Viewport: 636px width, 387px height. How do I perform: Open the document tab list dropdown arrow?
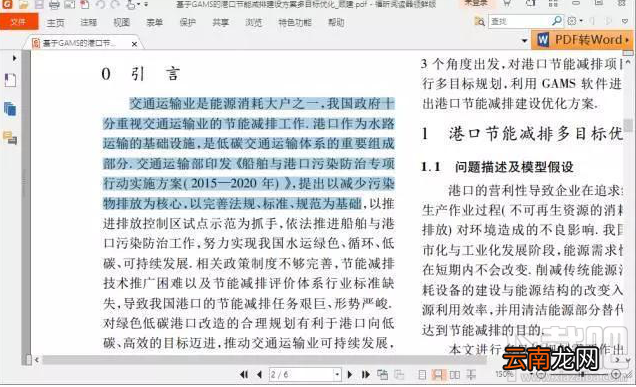click(524, 41)
